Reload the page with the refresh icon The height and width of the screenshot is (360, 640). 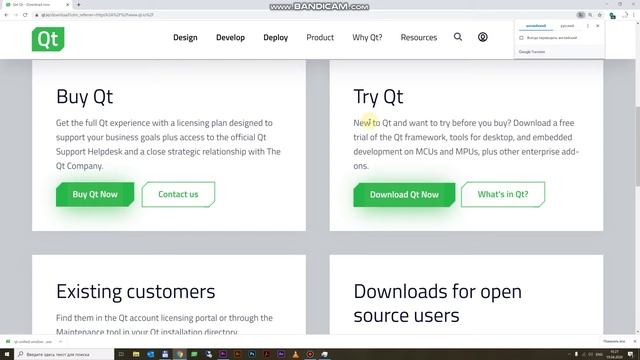[x=25, y=15]
